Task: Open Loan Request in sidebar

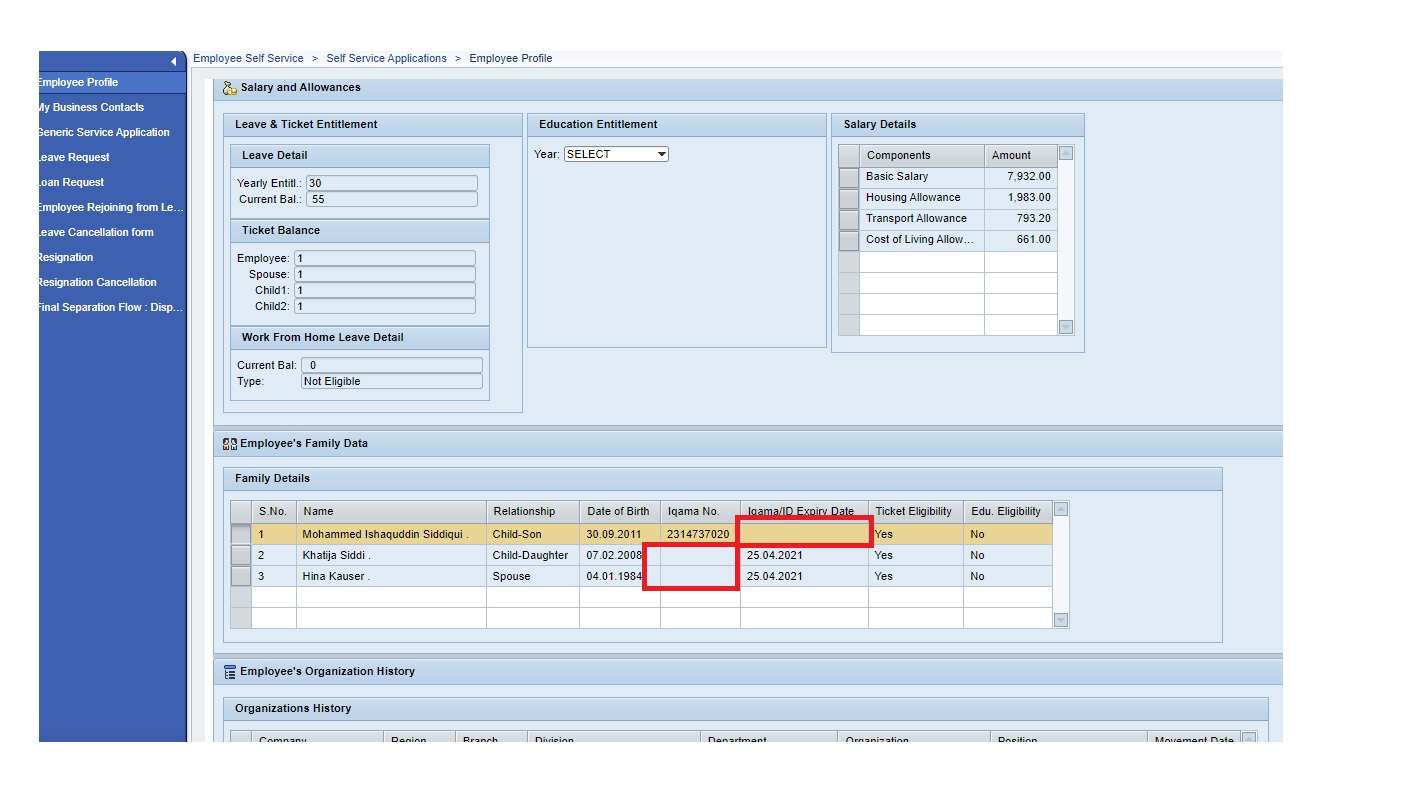Action: 71,182
